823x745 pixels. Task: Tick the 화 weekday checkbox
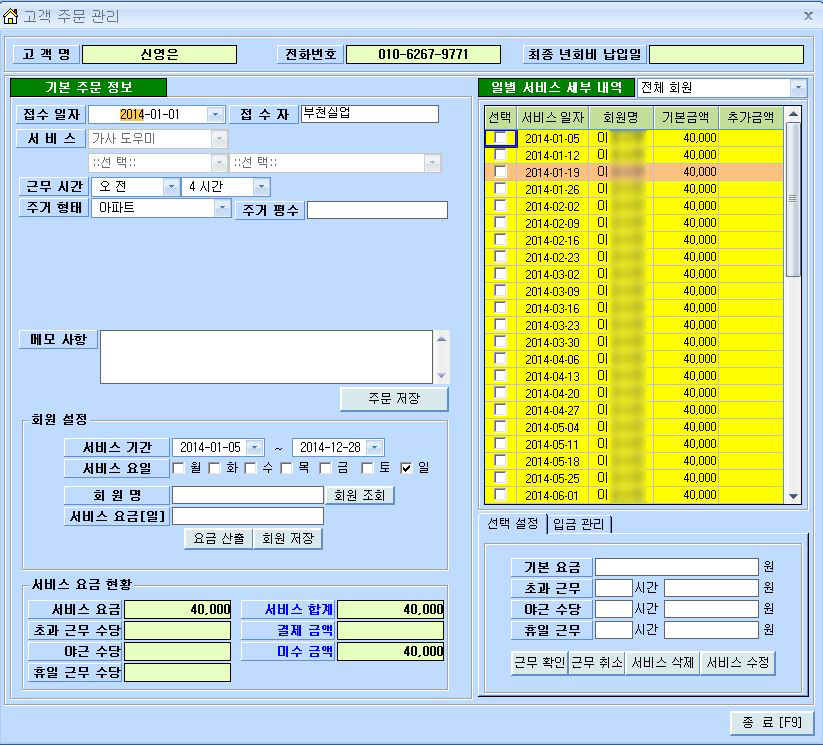coord(214,468)
